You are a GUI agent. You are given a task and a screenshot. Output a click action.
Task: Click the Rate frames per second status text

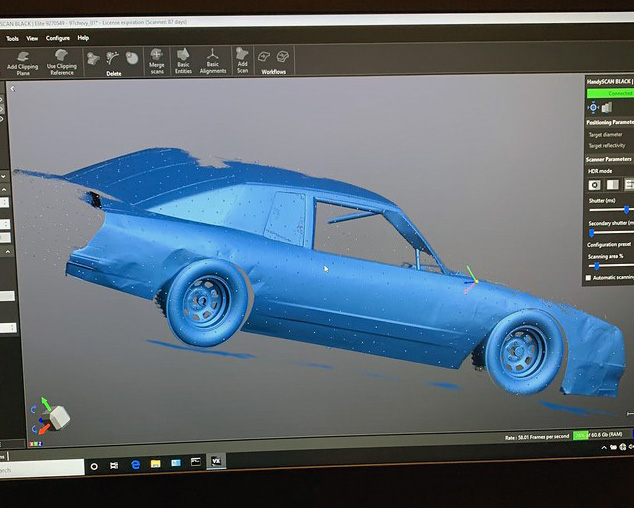click(537, 437)
